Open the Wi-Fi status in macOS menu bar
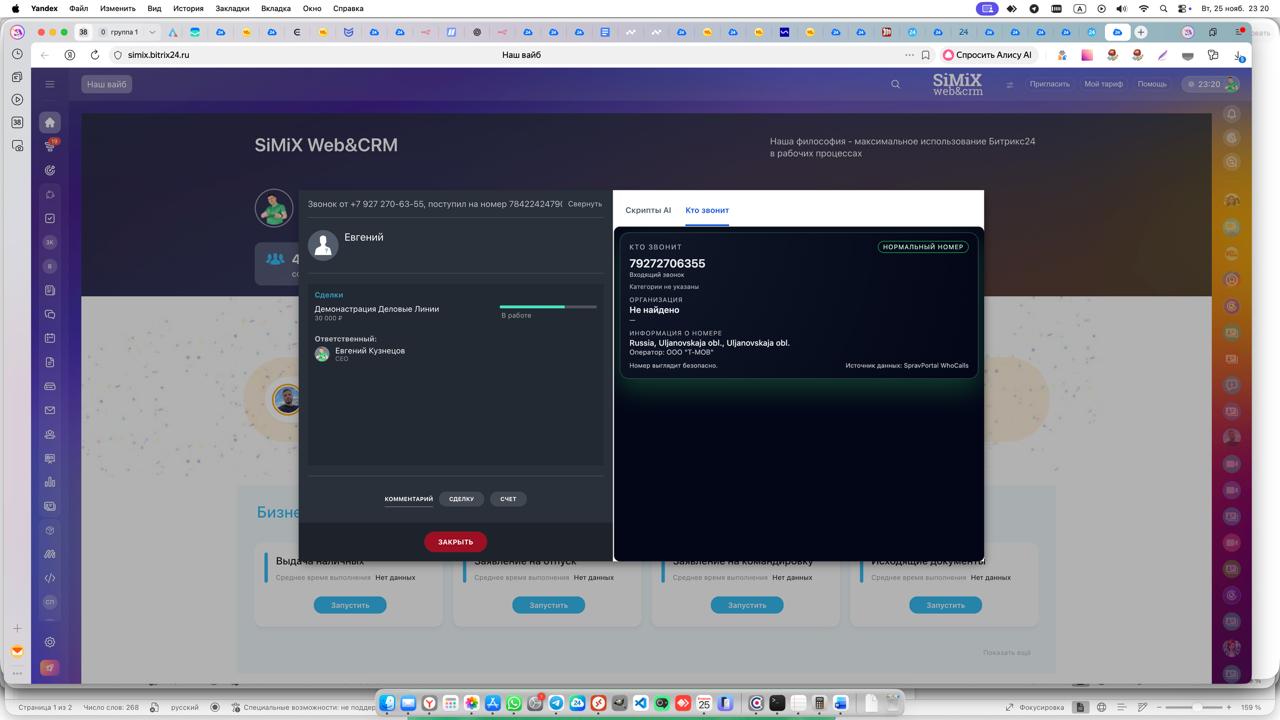 click(1143, 8)
